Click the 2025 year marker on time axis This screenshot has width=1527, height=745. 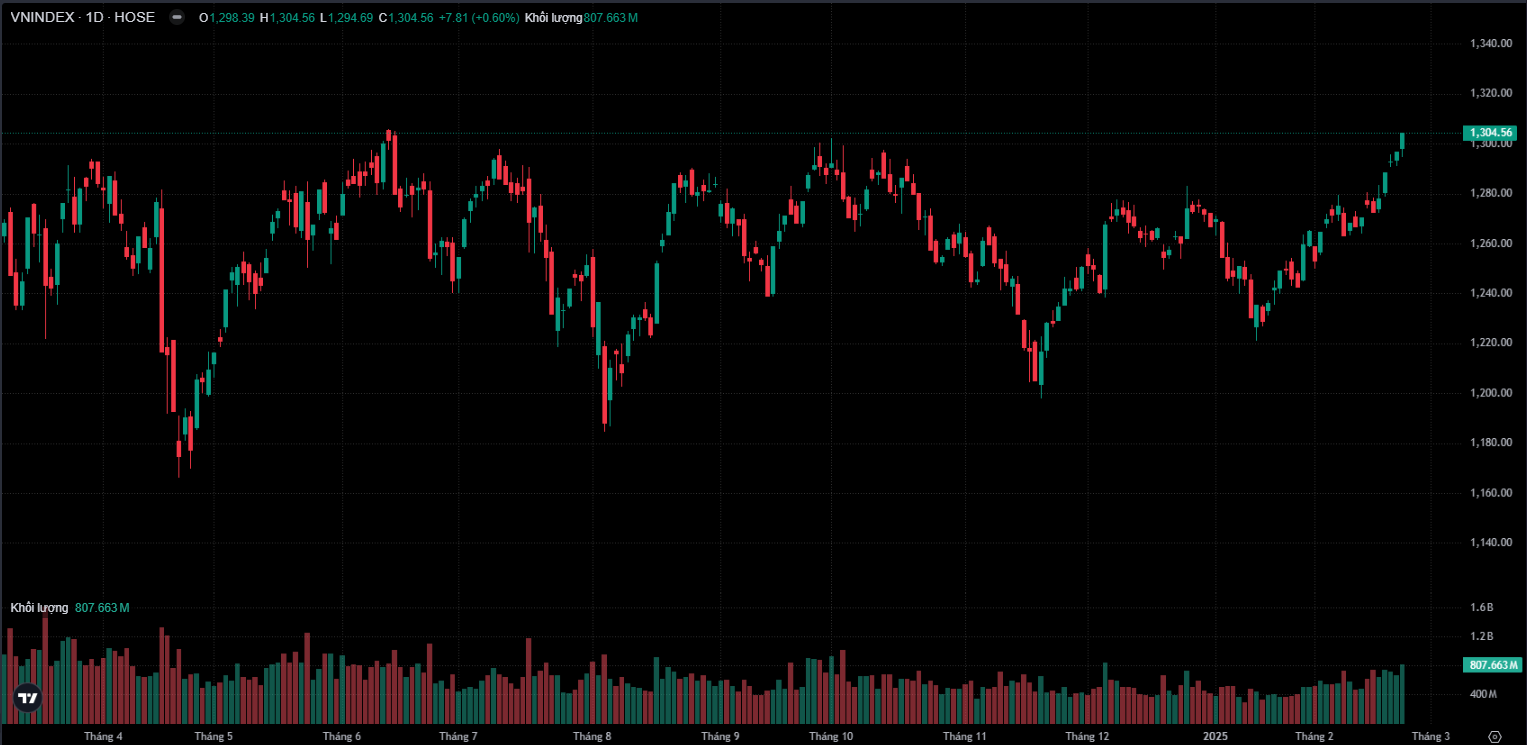click(1215, 737)
